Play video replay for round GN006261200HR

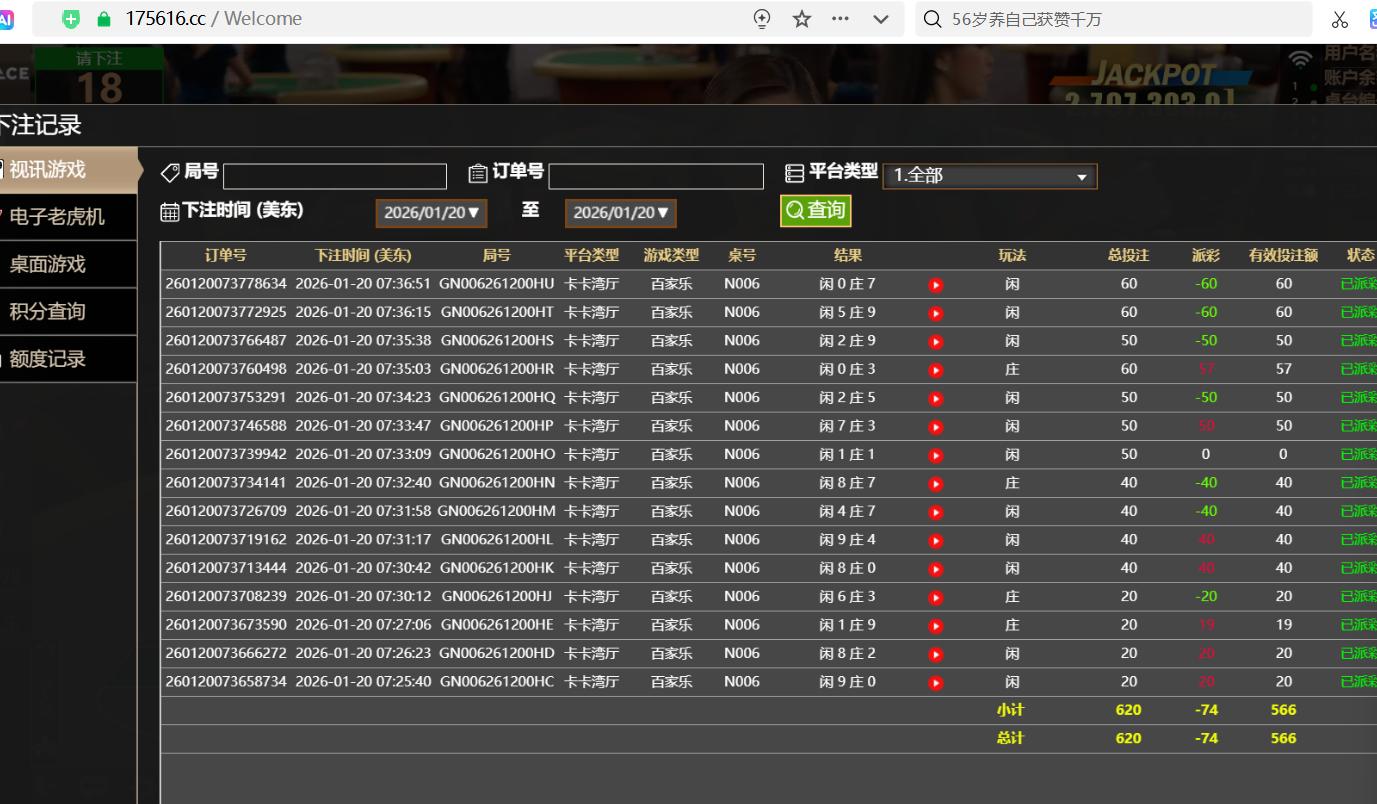pyautogui.click(x=935, y=370)
